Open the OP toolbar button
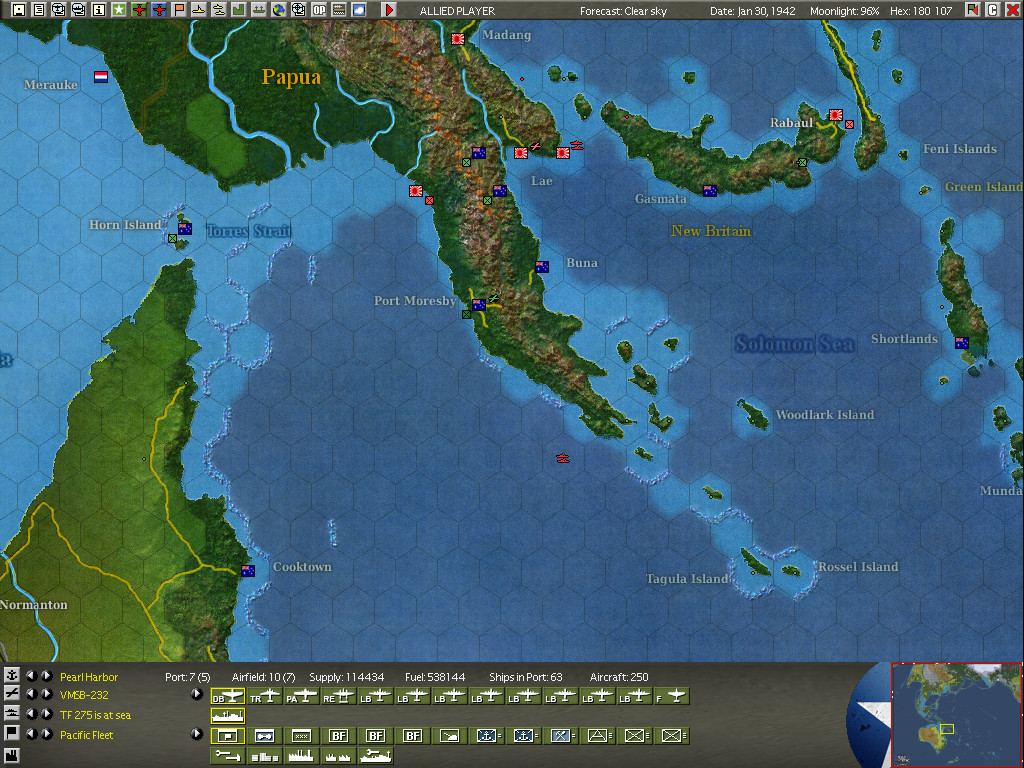The height and width of the screenshot is (768, 1024). (x=319, y=10)
